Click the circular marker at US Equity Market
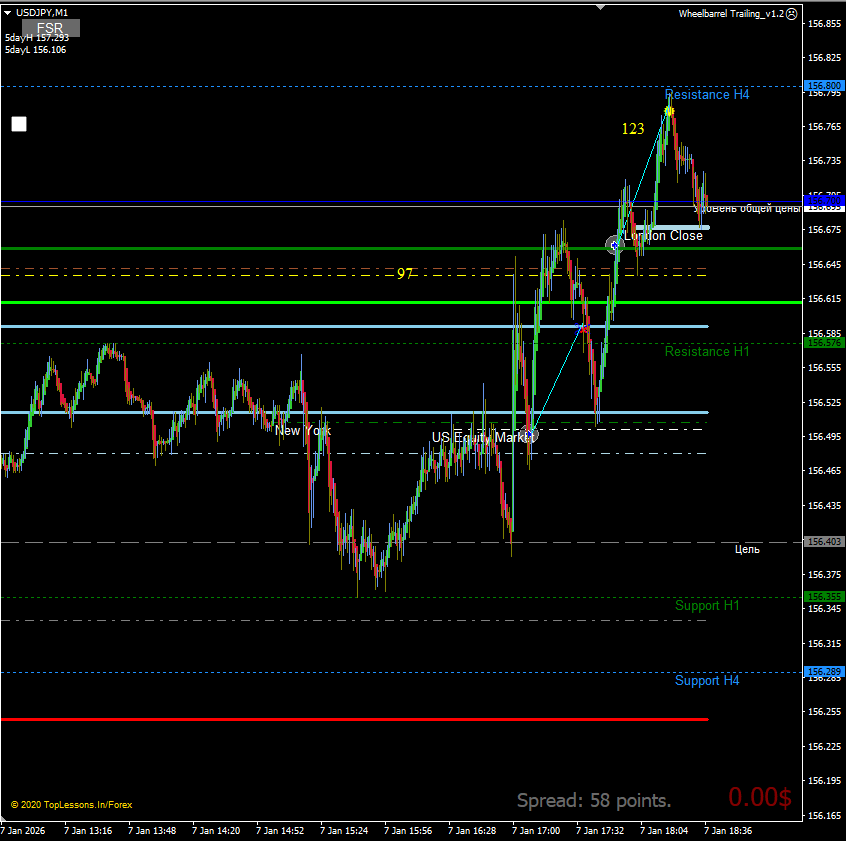846x841 pixels. pos(530,434)
